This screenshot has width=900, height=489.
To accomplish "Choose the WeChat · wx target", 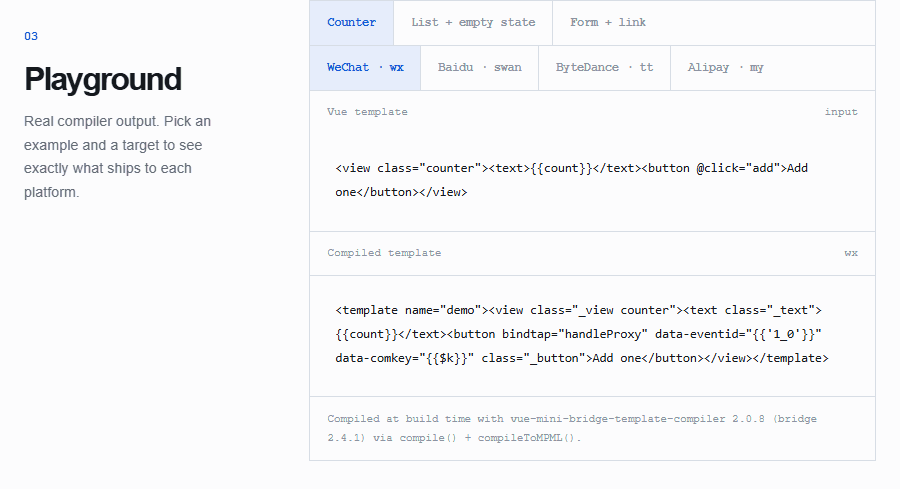I will pos(365,68).
